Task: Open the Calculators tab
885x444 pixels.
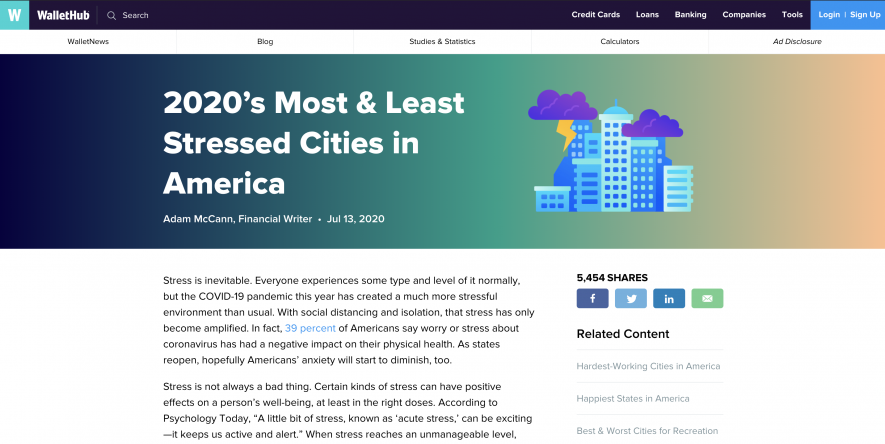Action: [x=620, y=41]
